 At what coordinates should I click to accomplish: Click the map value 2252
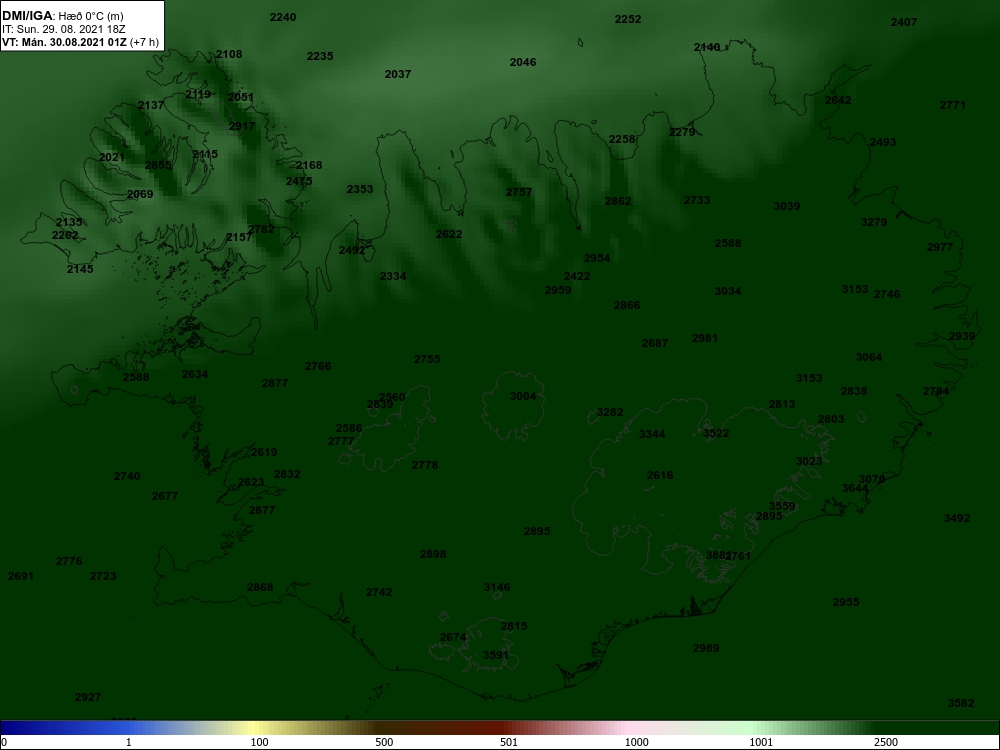(628, 19)
